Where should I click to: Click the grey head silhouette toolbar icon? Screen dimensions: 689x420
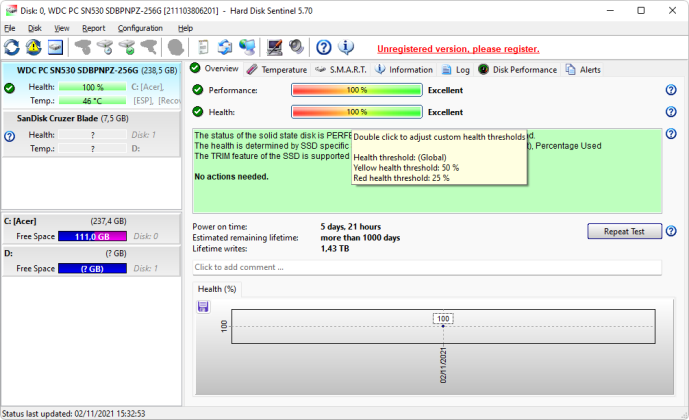pos(175,47)
